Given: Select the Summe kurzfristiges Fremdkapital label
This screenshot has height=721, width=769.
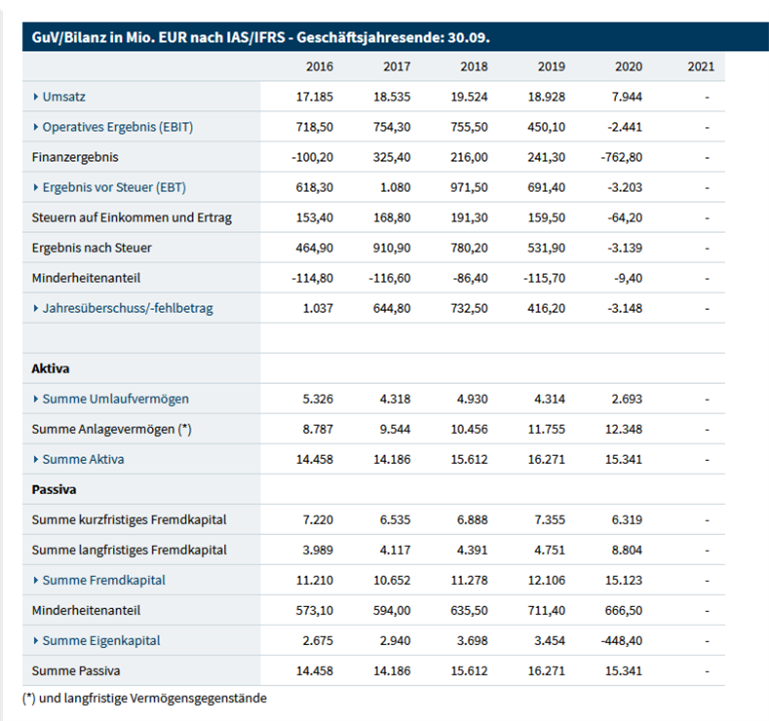Looking at the screenshot, I should [129, 520].
